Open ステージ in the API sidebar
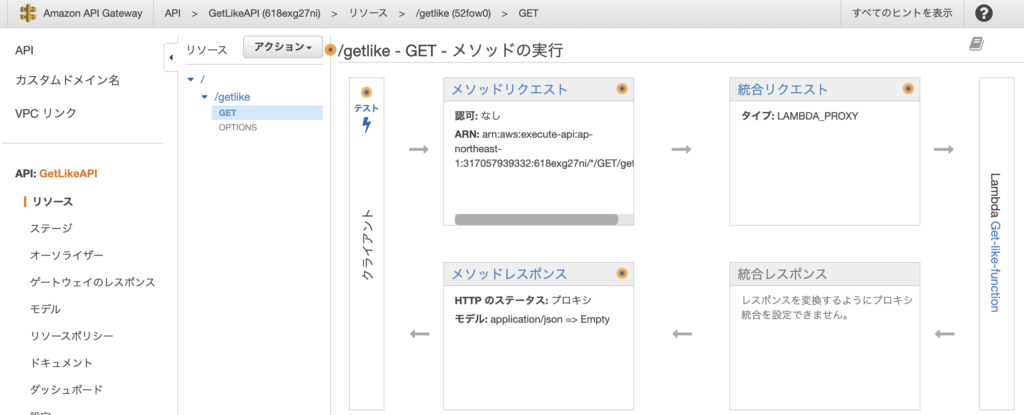Screen dimensions: 1024x415 51,229
